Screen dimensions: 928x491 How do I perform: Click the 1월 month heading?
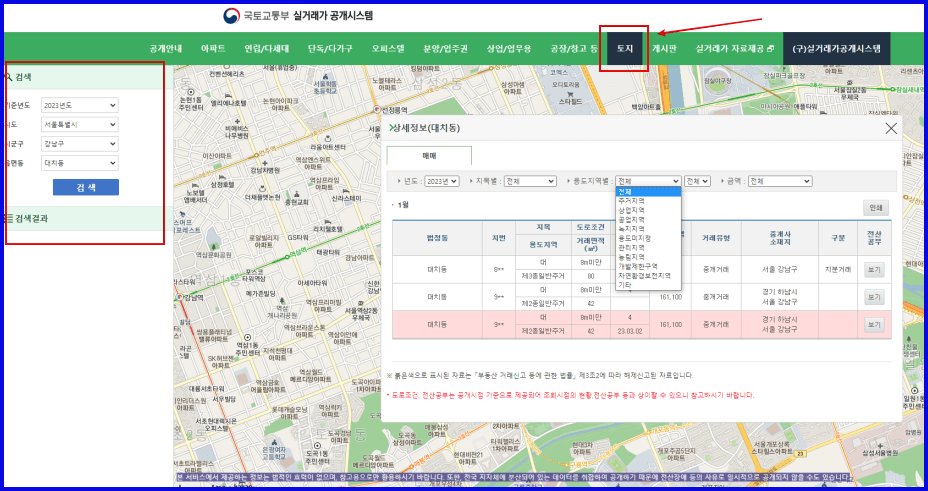[x=403, y=205]
